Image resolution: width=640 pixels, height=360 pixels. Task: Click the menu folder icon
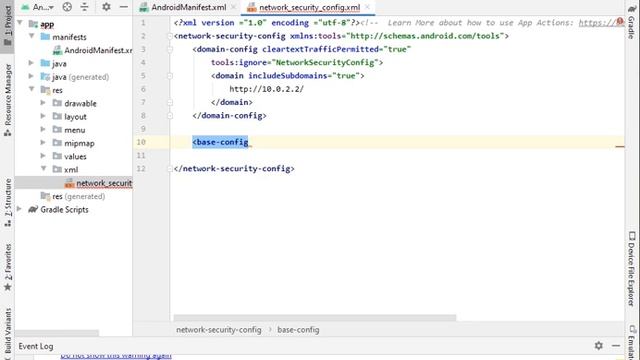58,129
